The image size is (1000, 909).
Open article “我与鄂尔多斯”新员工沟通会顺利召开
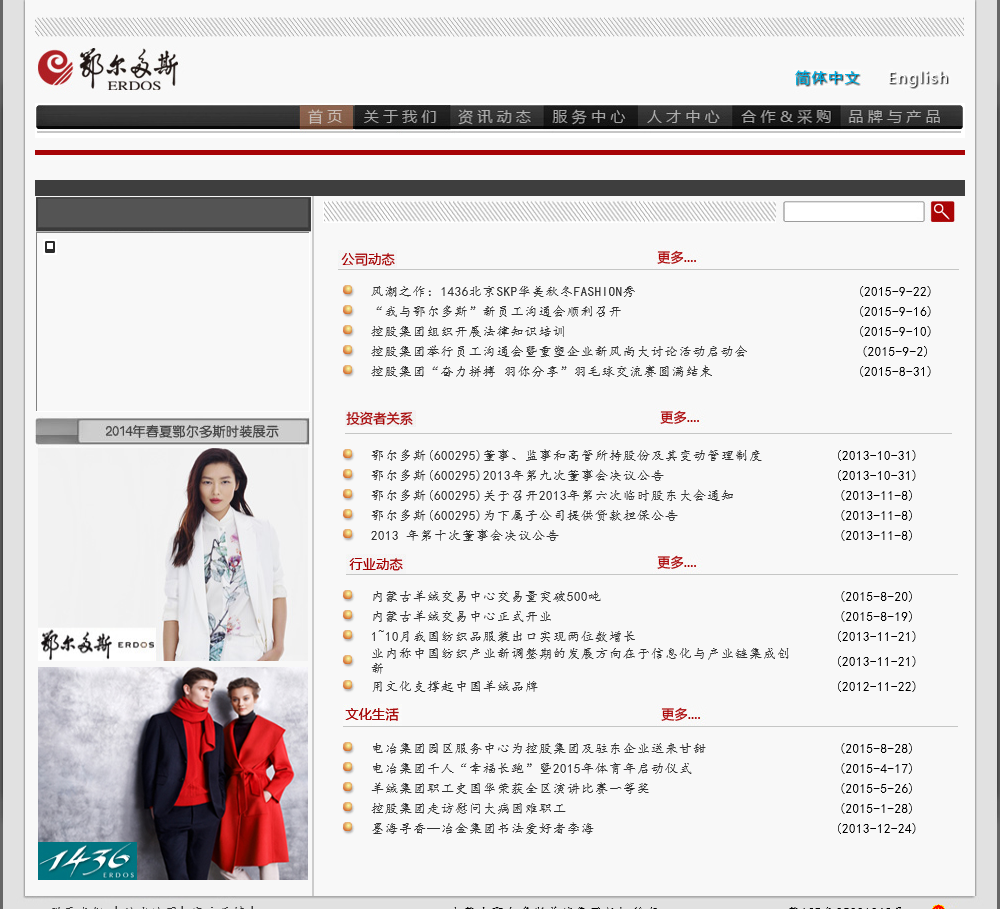tap(496, 311)
